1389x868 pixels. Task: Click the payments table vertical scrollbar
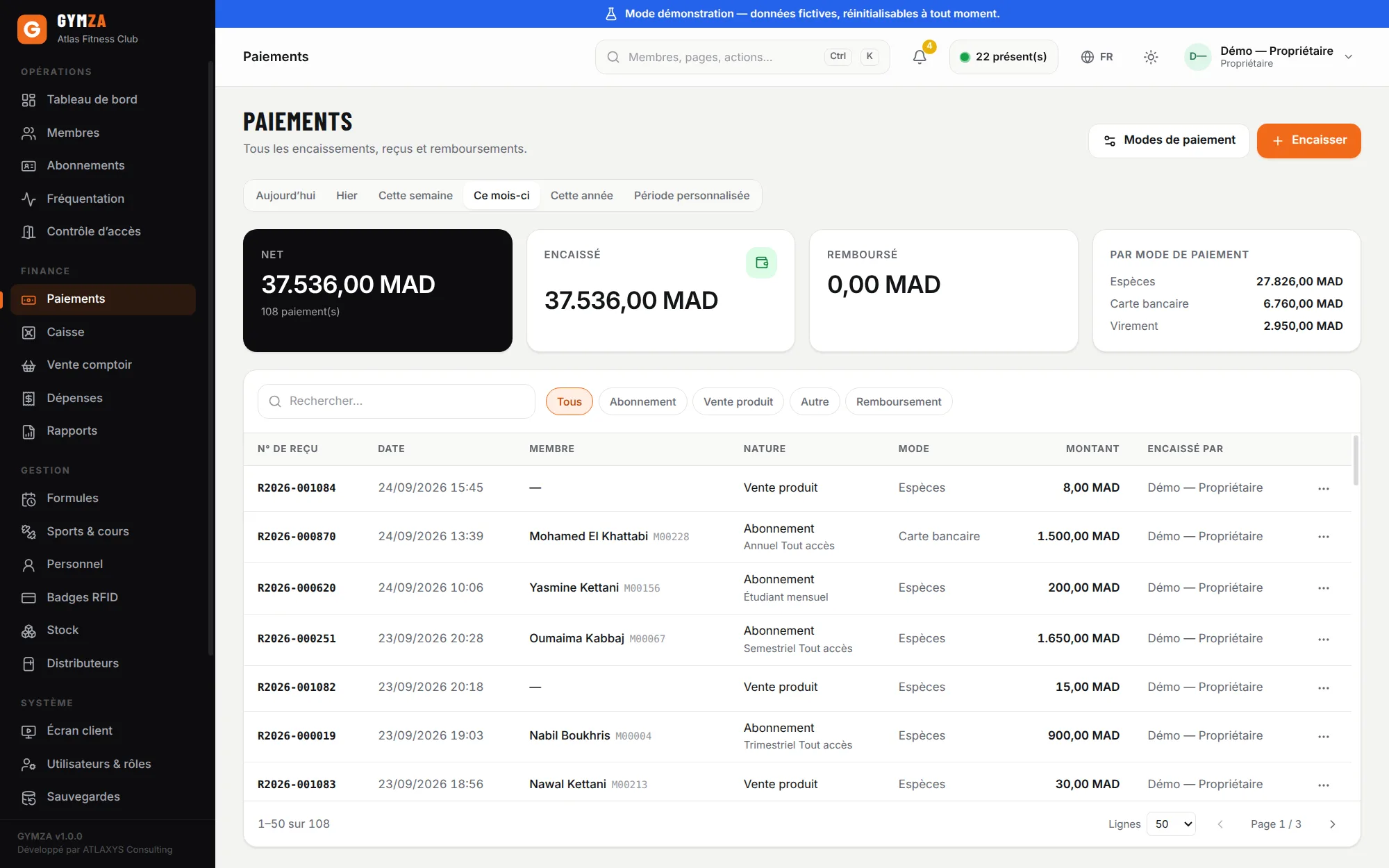coord(1355,461)
